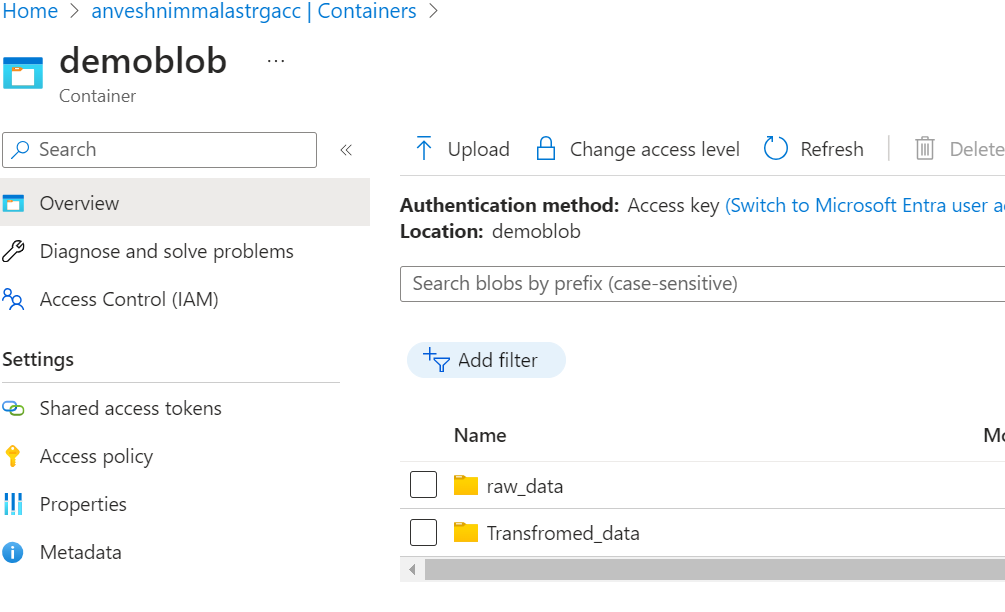Image resolution: width=1005 pixels, height=612 pixels.
Task: Click the Delete trash can icon
Action: [924, 148]
